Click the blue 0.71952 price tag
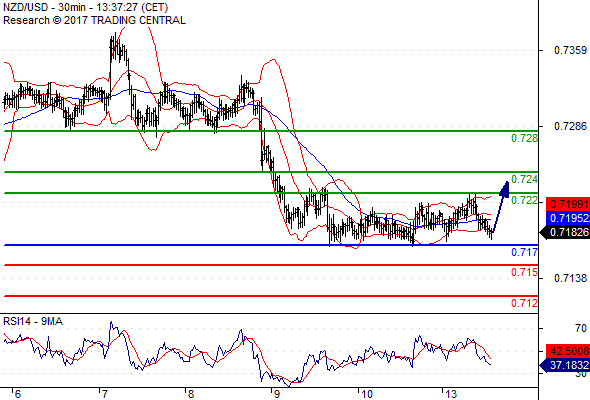The height and width of the screenshot is (400, 590). pyautogui.click(x=567, y=218)
